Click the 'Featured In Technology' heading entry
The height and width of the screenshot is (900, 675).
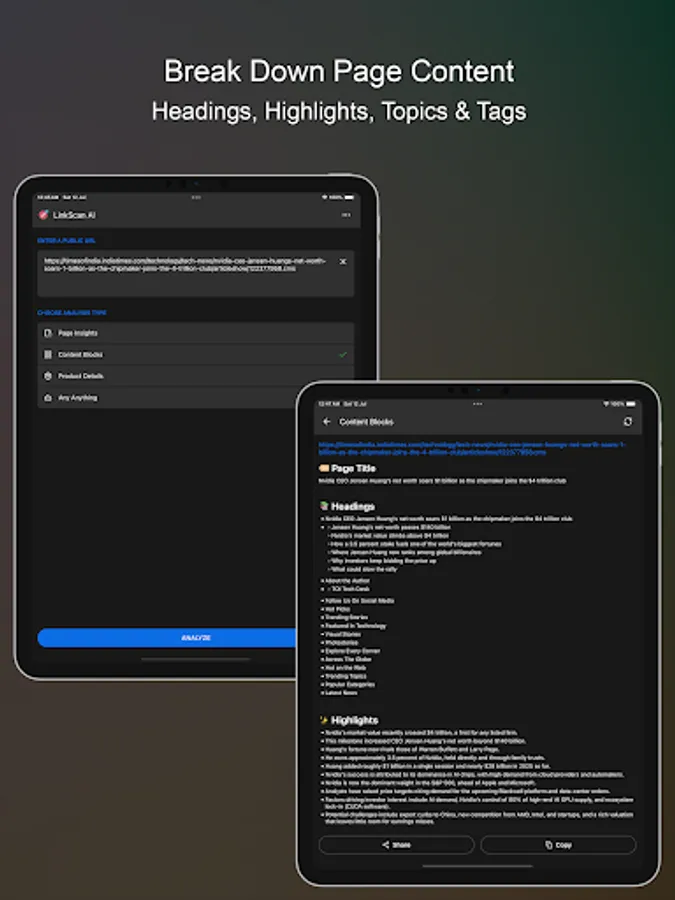[x=356, y=626]
